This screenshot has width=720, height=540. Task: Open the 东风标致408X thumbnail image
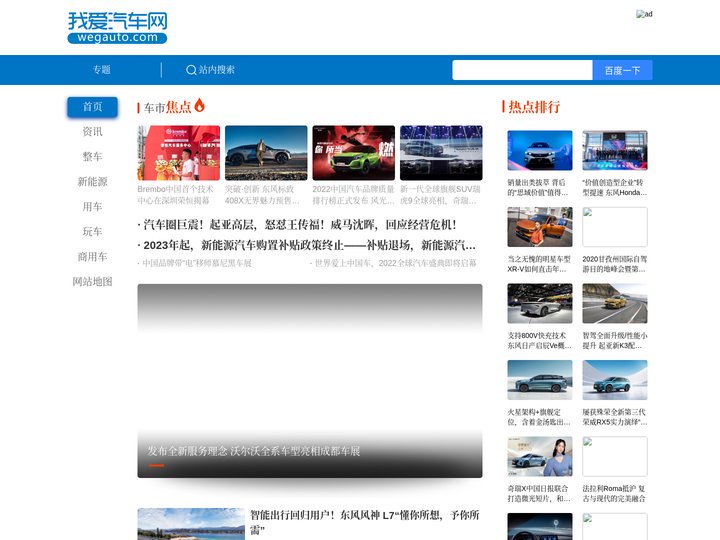click(x=266, y=153)
